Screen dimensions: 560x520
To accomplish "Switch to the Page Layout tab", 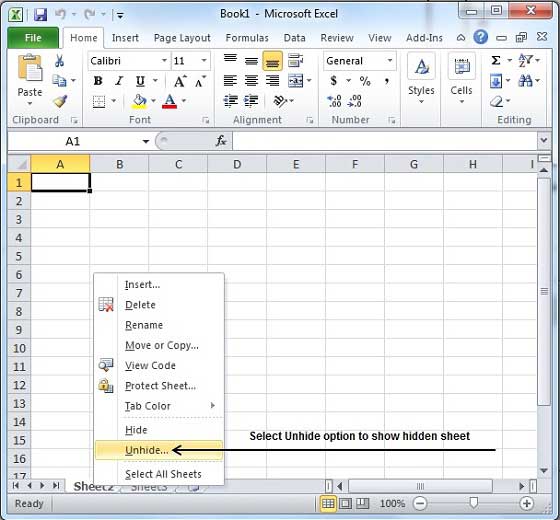I will point(182,38).
